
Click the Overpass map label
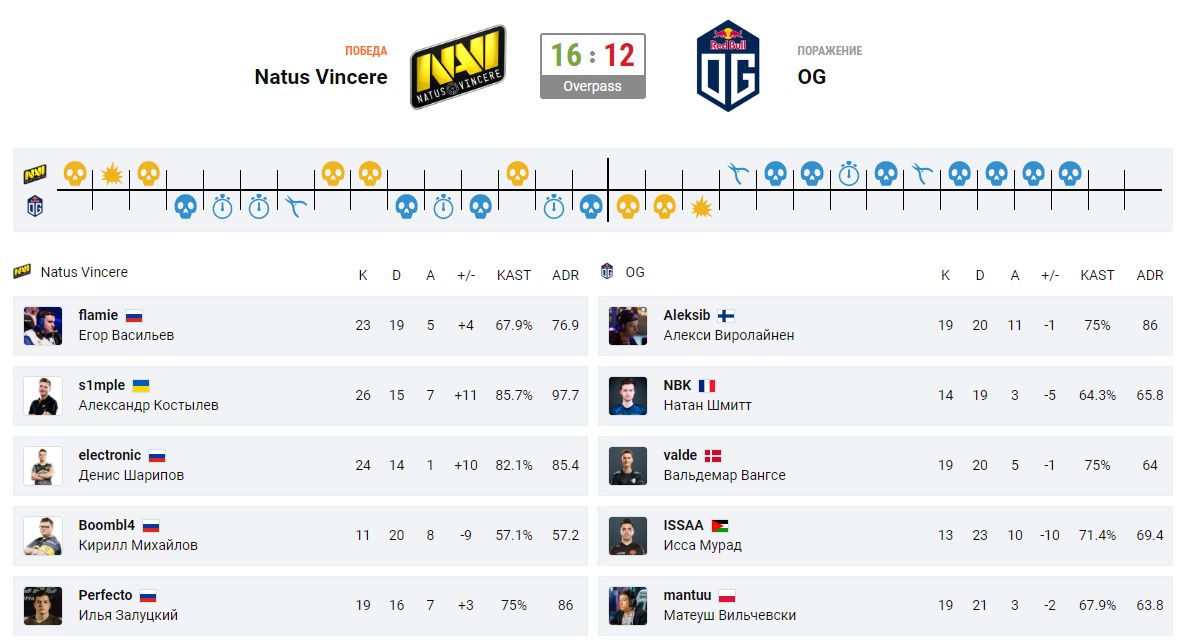592,86
